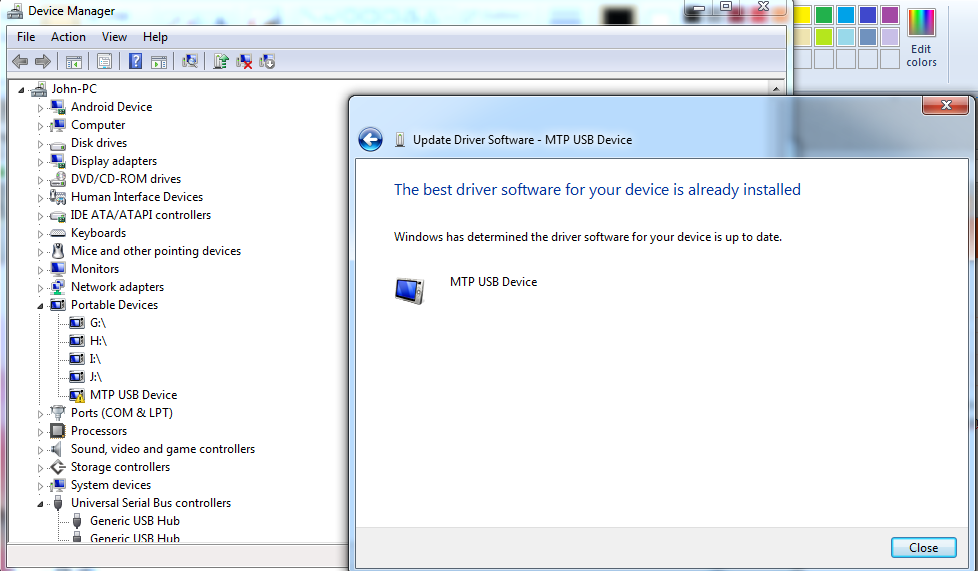978x571 pixels.
Task: Click Scan for hardware changes icon
Action: (190, 61)
